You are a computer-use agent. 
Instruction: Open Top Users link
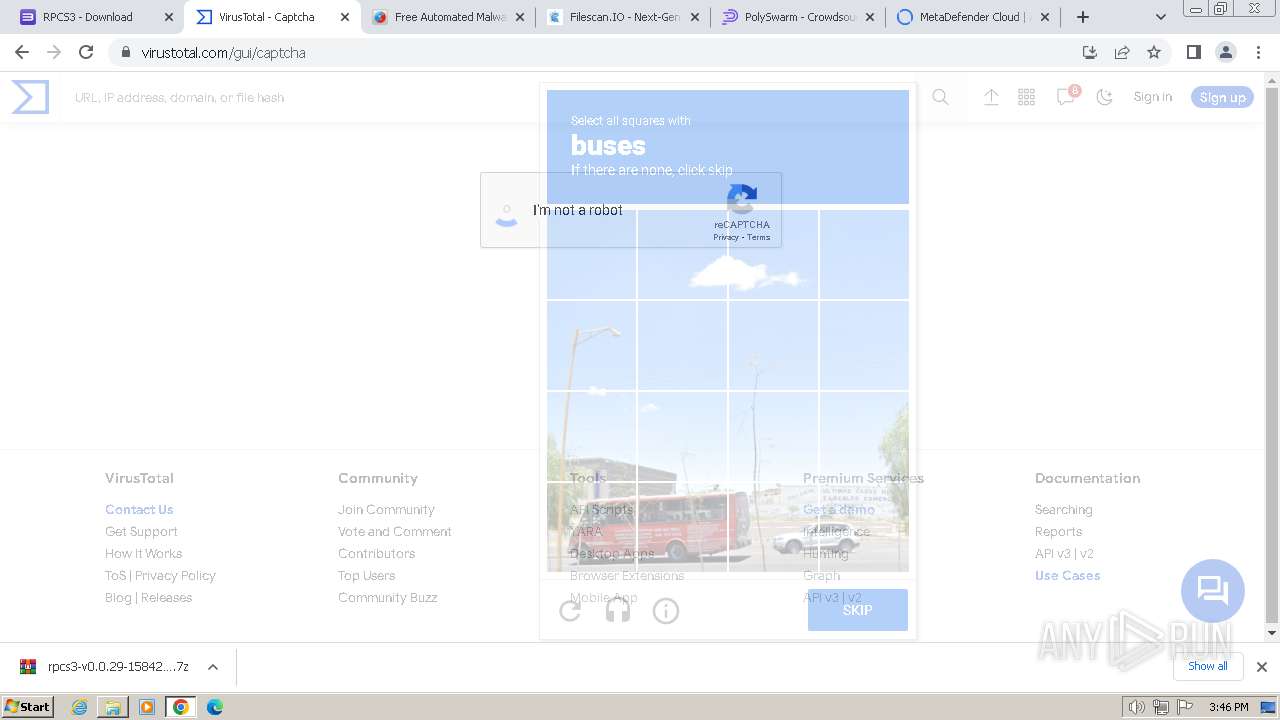coord(366,575)
